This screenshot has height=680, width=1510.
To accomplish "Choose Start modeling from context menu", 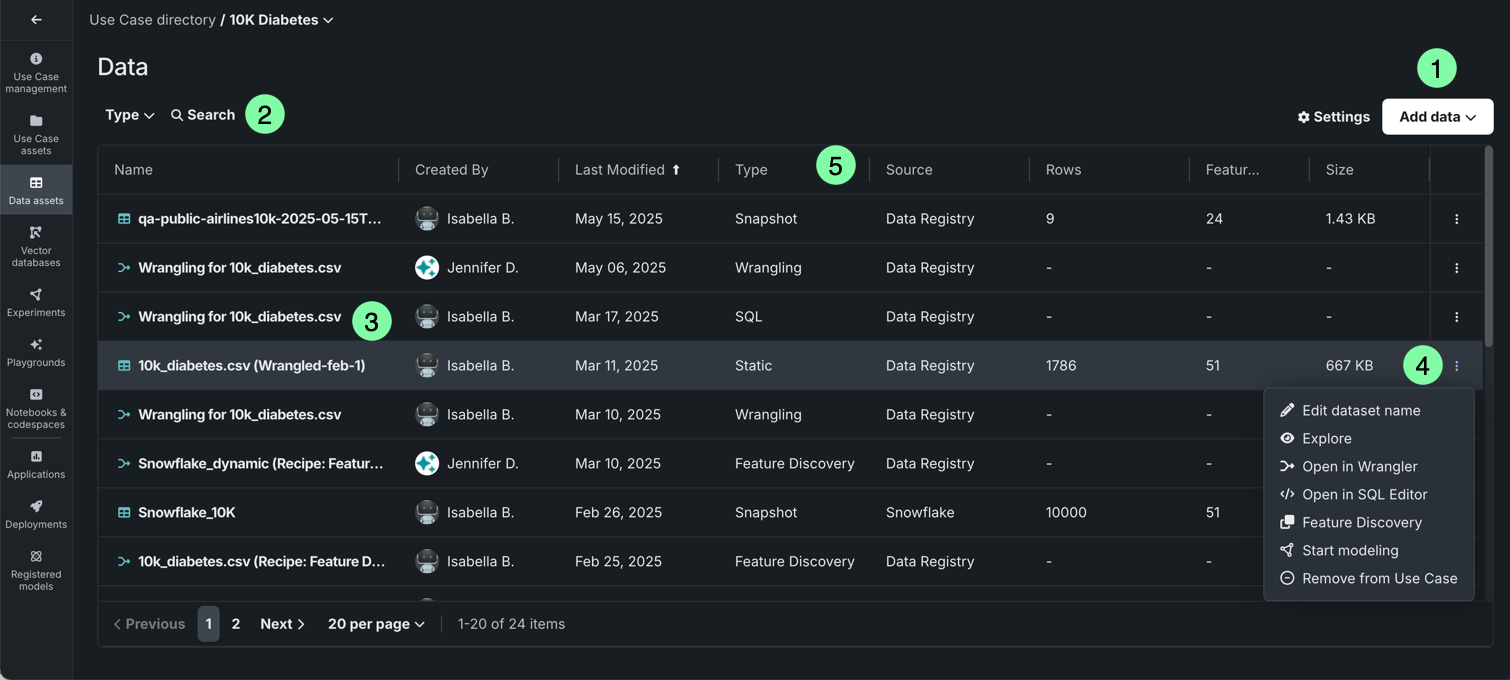I will (x=1350, y=550).
